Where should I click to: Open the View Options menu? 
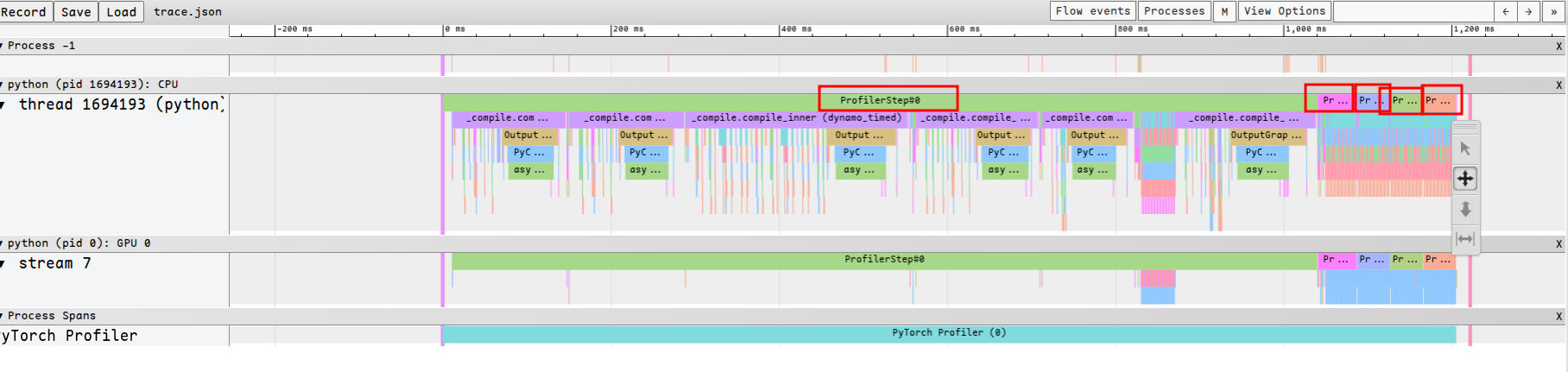[1284, 11]
